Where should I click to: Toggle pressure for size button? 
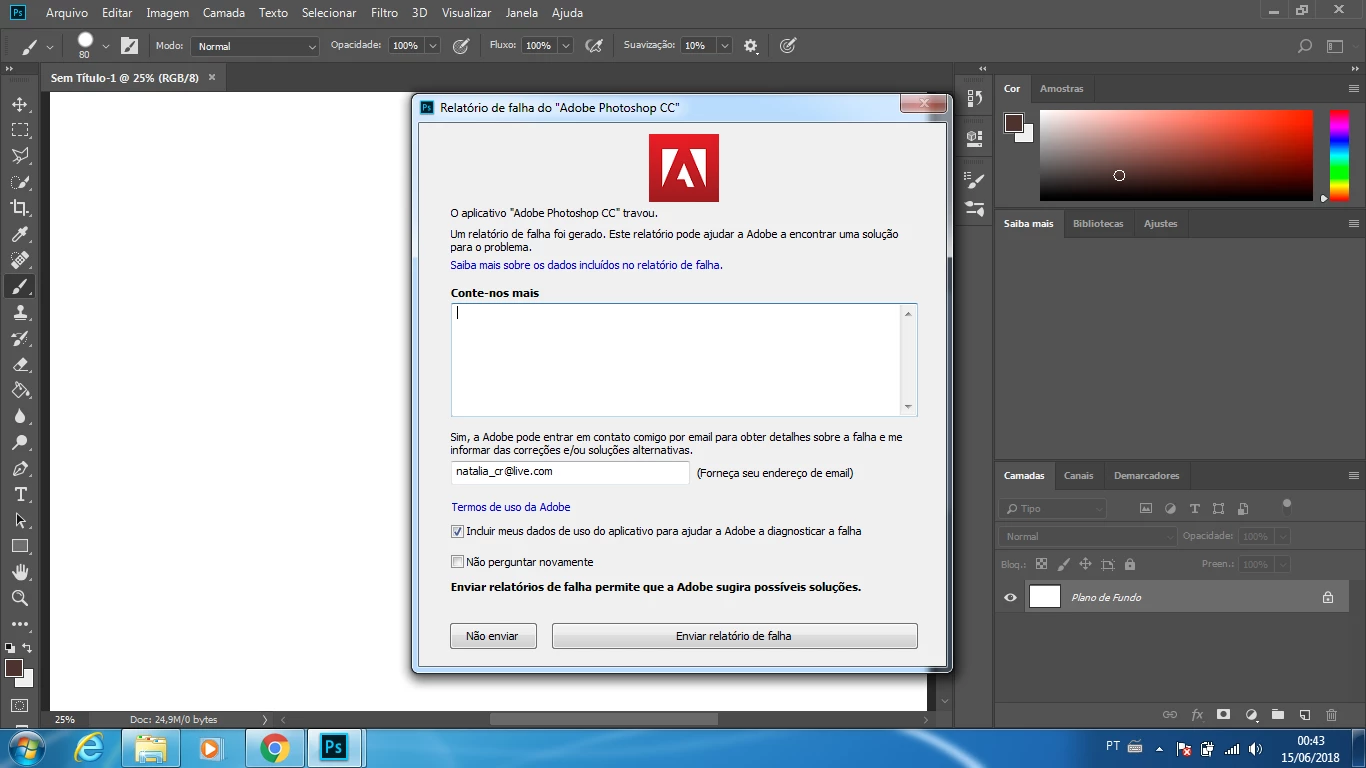(x=788, y=46)
